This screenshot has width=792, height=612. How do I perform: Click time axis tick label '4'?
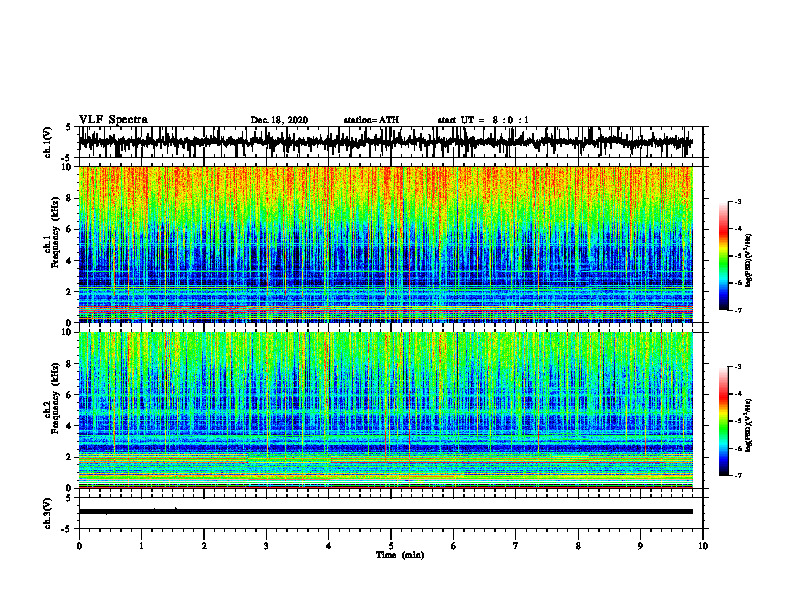[329, 546]
